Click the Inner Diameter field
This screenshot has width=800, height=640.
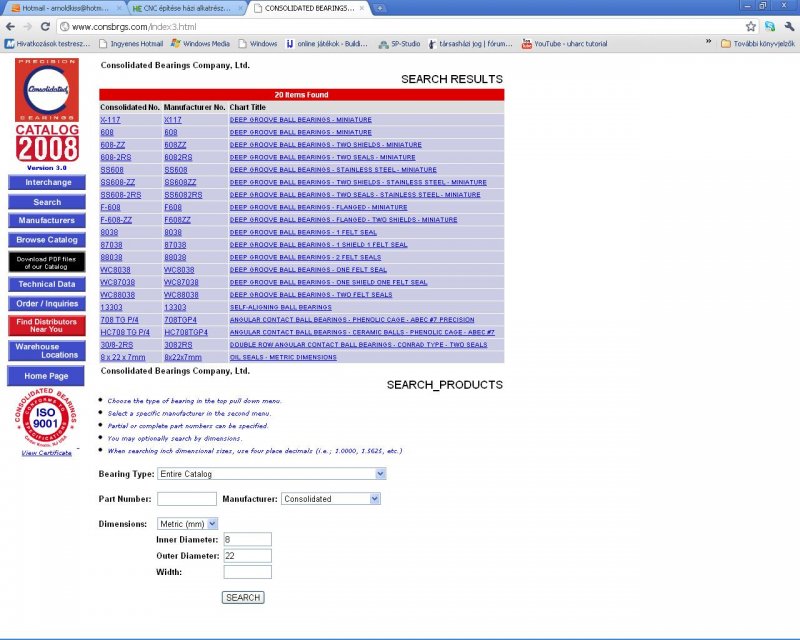tap(247, 539)
